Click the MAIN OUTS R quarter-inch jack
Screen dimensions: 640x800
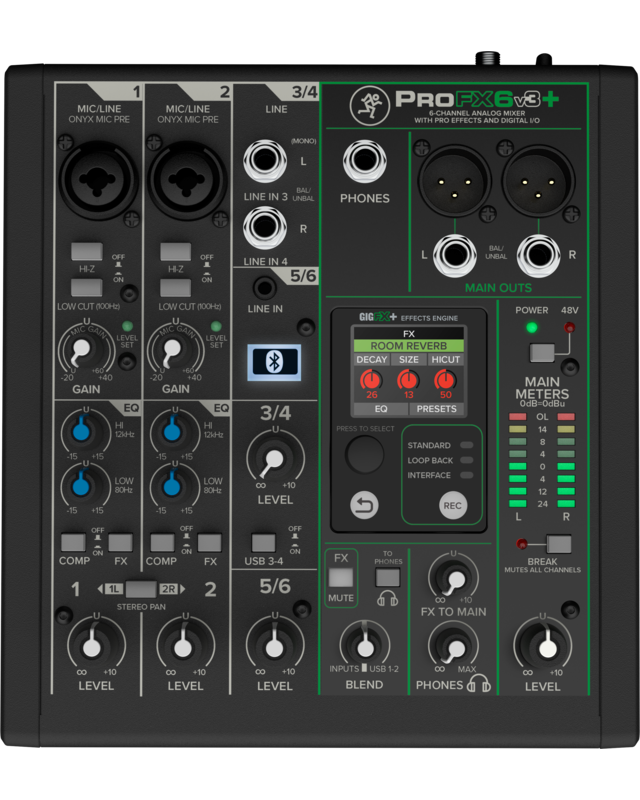tap(538, 255)
